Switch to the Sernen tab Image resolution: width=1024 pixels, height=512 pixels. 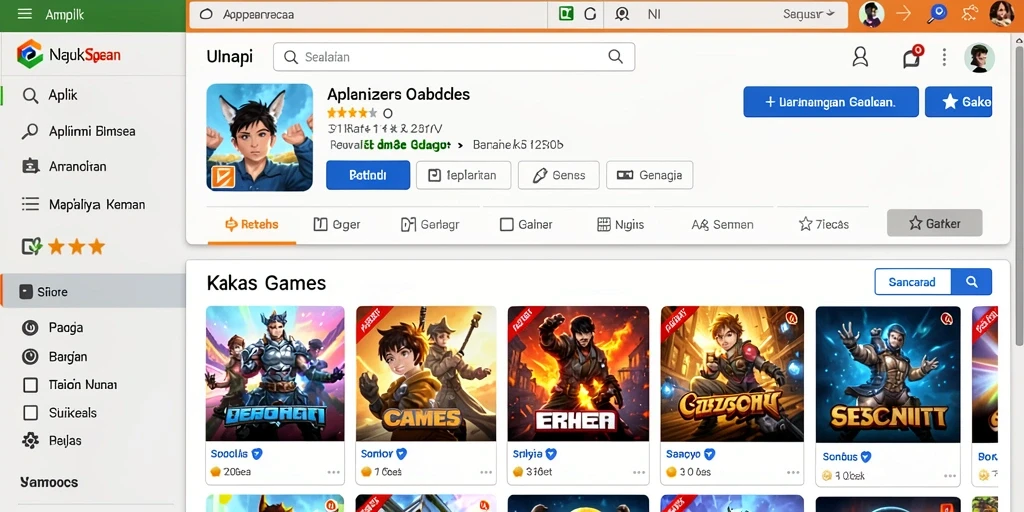click(x=722, y=225)
